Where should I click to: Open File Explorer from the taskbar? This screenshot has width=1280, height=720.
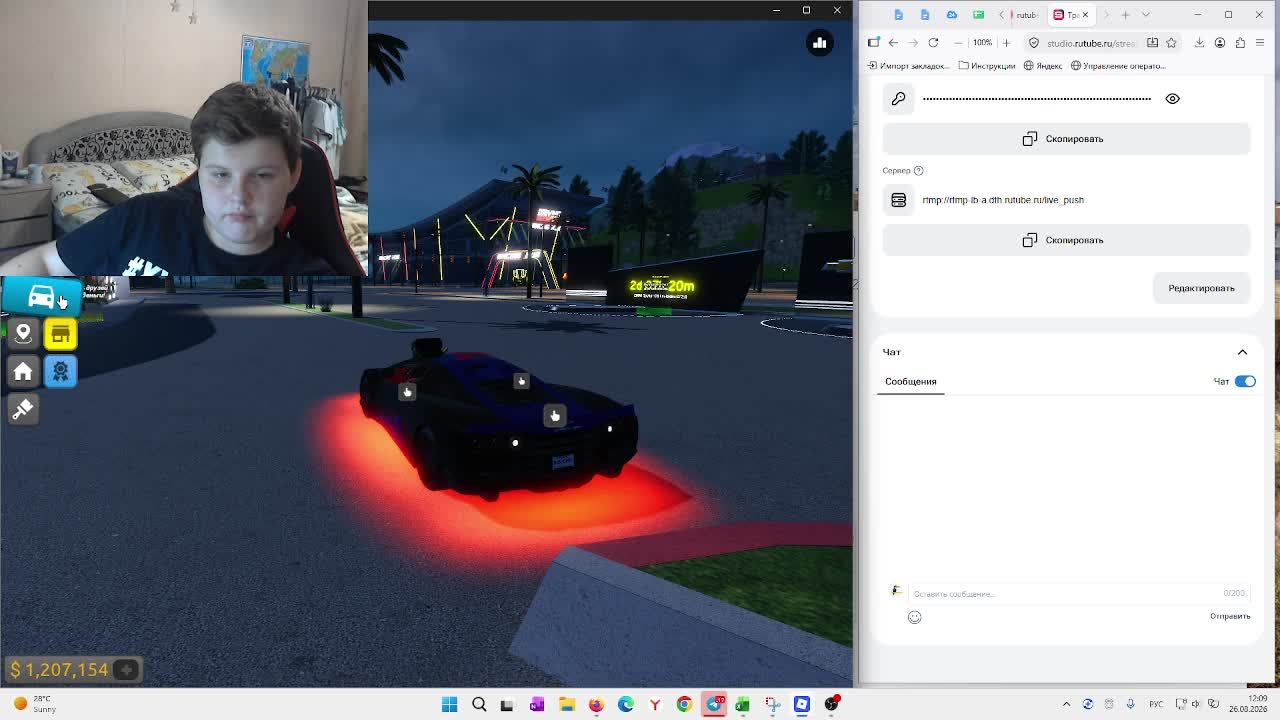pos(567,704)
